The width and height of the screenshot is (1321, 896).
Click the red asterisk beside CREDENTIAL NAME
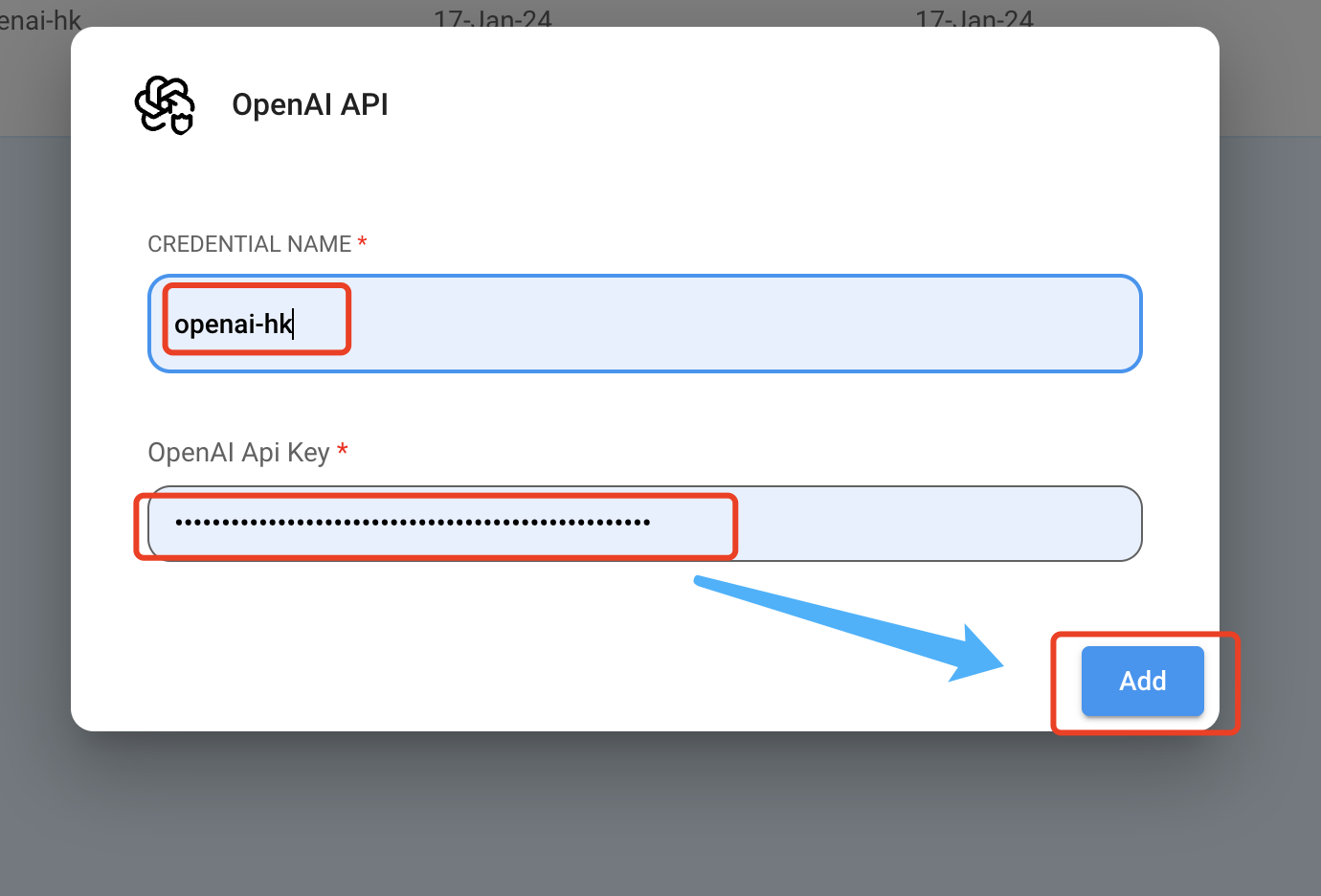point(363,243)
